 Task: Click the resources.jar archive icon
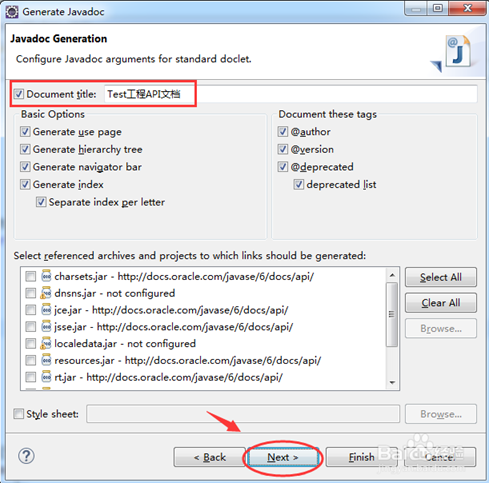coord(46,360)
